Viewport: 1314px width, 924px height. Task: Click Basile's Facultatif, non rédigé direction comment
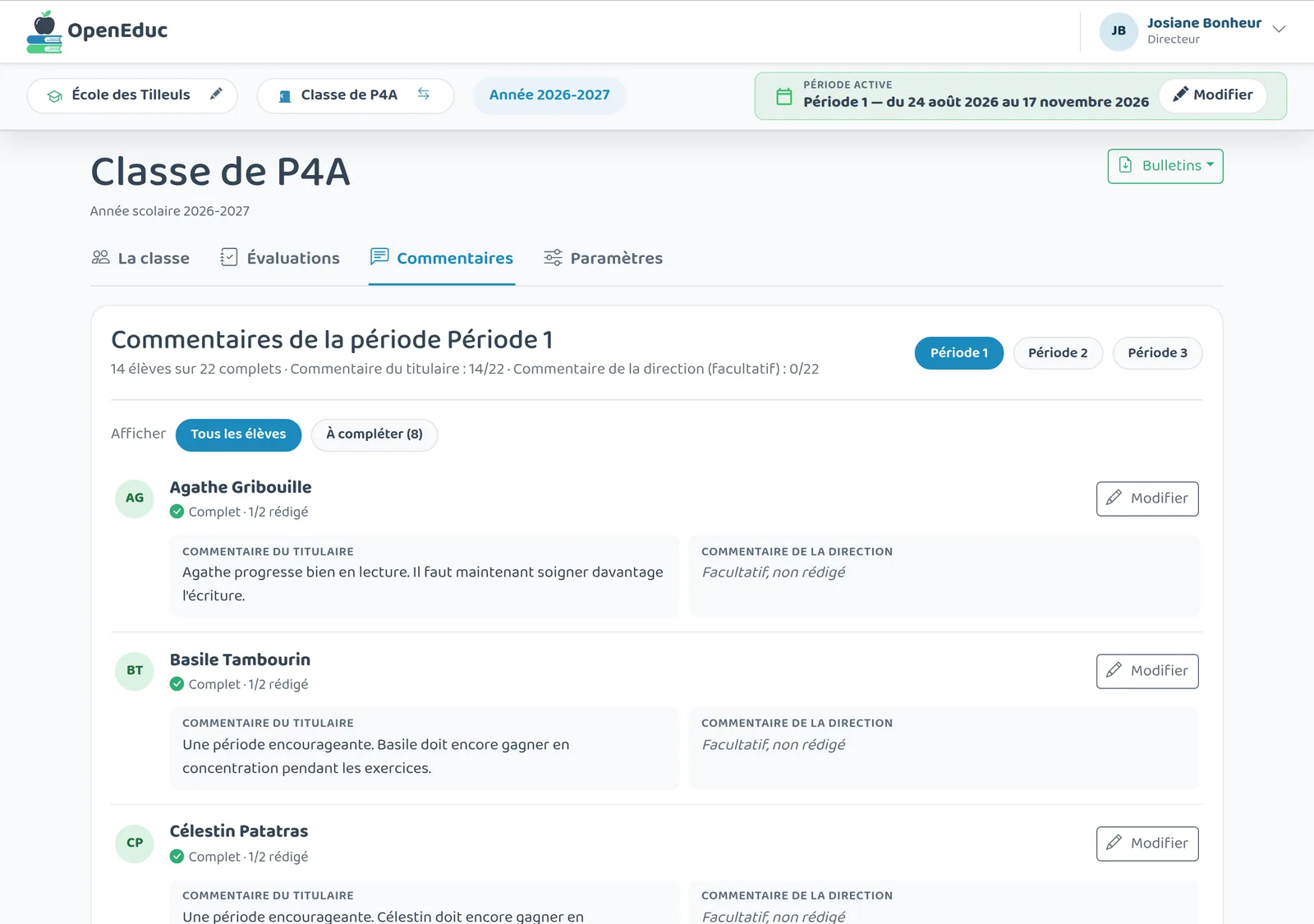[774, 745]
